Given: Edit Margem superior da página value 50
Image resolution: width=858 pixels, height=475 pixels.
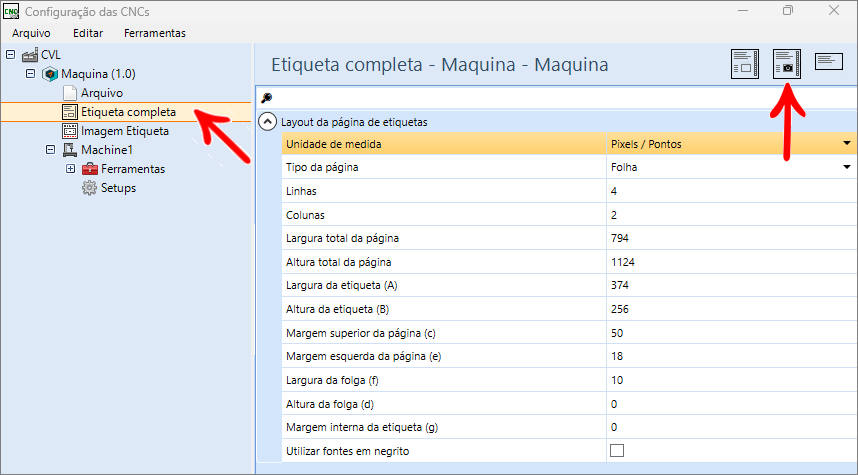Looking at the screenshot, I should (731, 333).
